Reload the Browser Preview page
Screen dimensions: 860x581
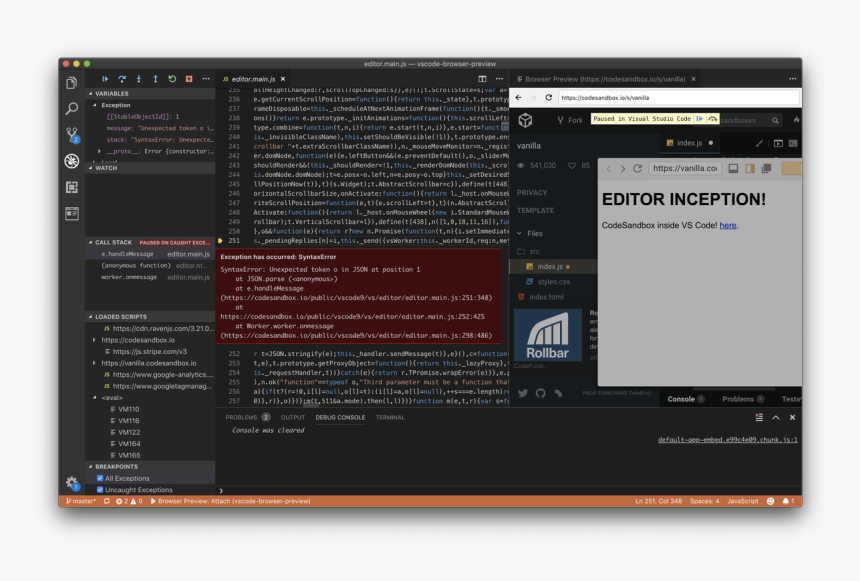(x=548, y=98)
